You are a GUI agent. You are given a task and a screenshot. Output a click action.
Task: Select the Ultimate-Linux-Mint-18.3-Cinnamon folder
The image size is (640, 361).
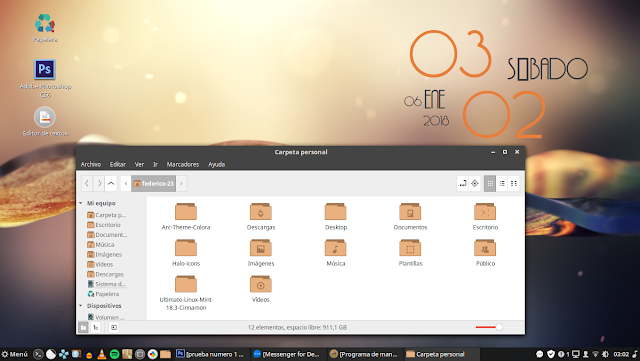[186, 284]
